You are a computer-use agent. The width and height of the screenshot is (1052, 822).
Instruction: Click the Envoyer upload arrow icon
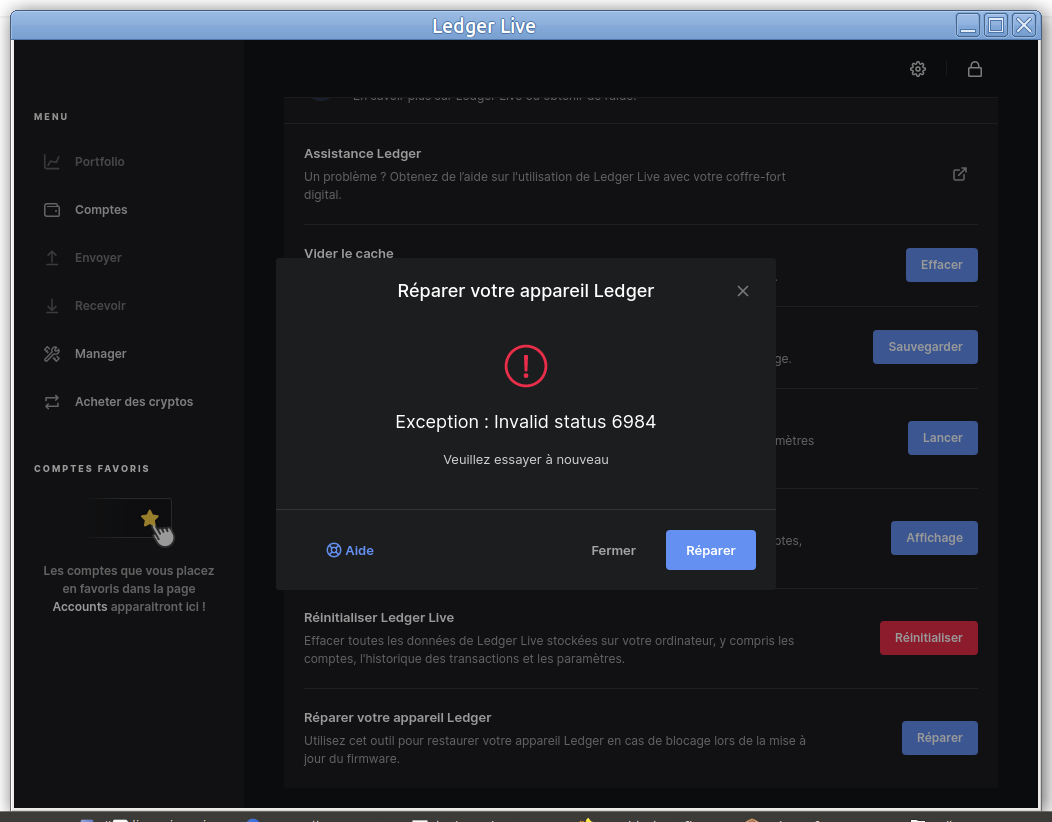point(52,258)
